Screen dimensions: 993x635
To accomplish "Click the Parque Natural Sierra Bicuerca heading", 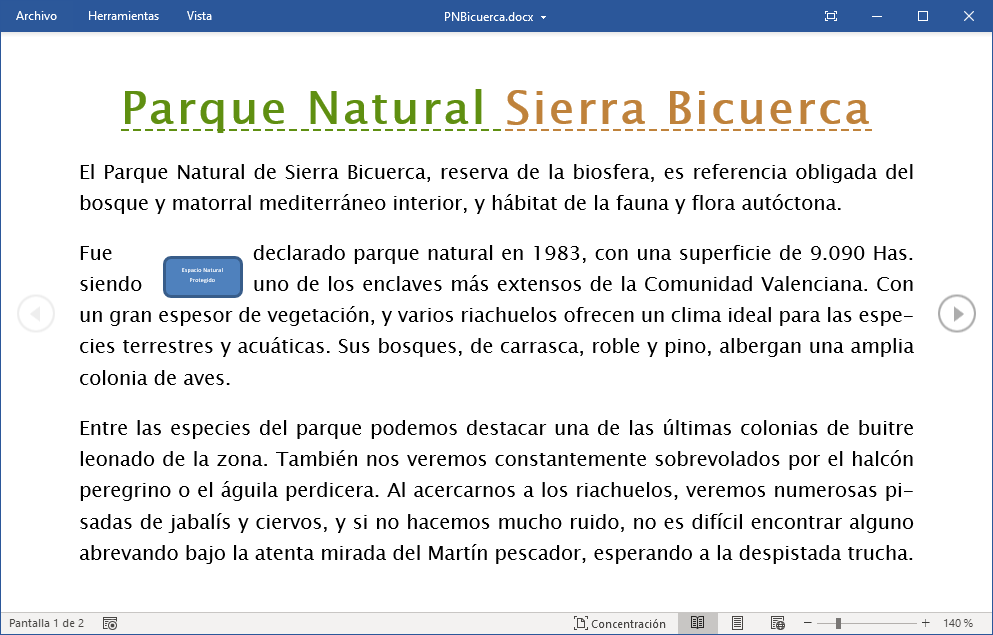I will coord(496,107).
